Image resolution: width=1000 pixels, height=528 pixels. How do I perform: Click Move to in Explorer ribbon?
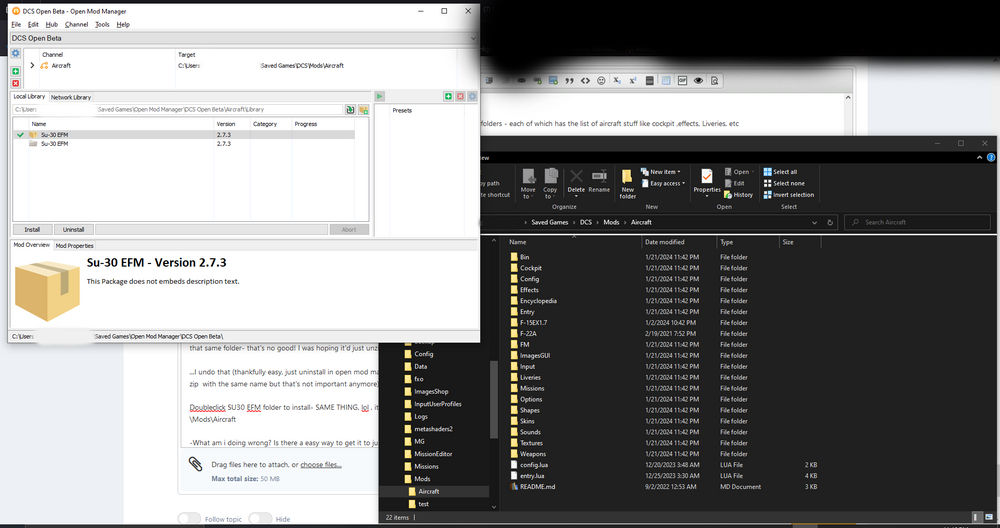tap(528, 184)
